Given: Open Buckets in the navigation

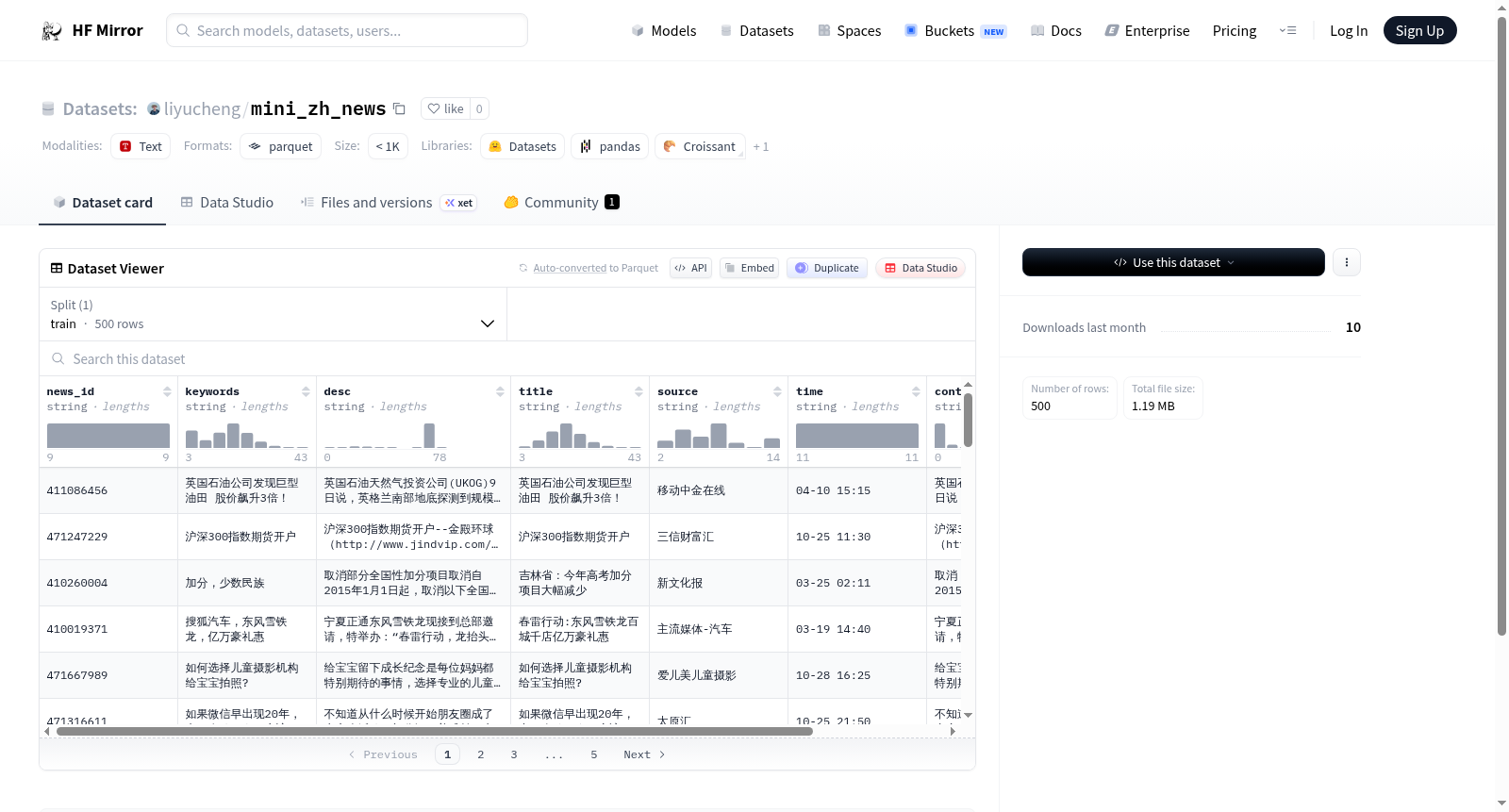Looking at the screenshot, I should coord(955,31).
